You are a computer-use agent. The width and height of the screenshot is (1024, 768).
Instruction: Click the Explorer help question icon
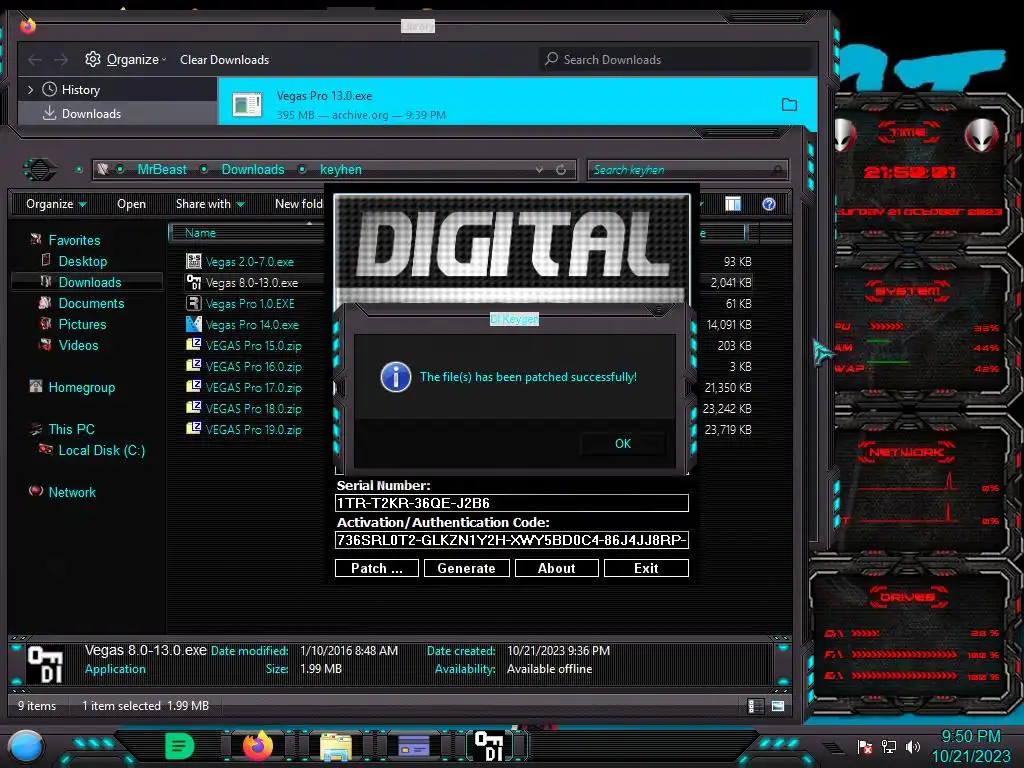pos(769,204)
